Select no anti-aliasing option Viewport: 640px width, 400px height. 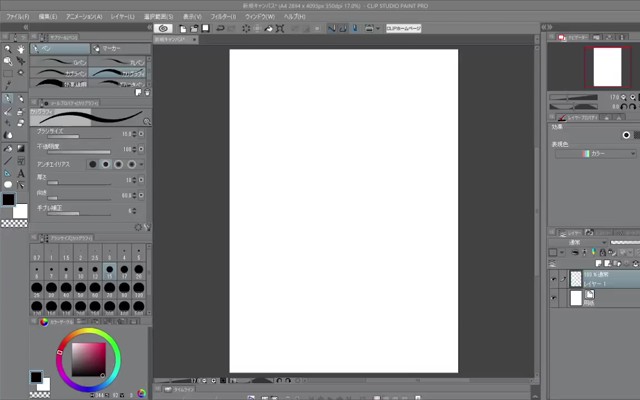93,164
